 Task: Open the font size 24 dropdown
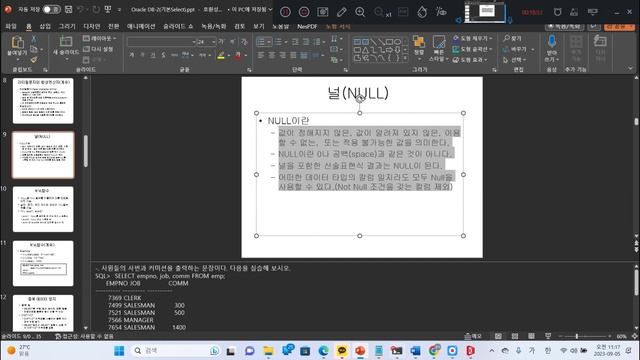213,42
